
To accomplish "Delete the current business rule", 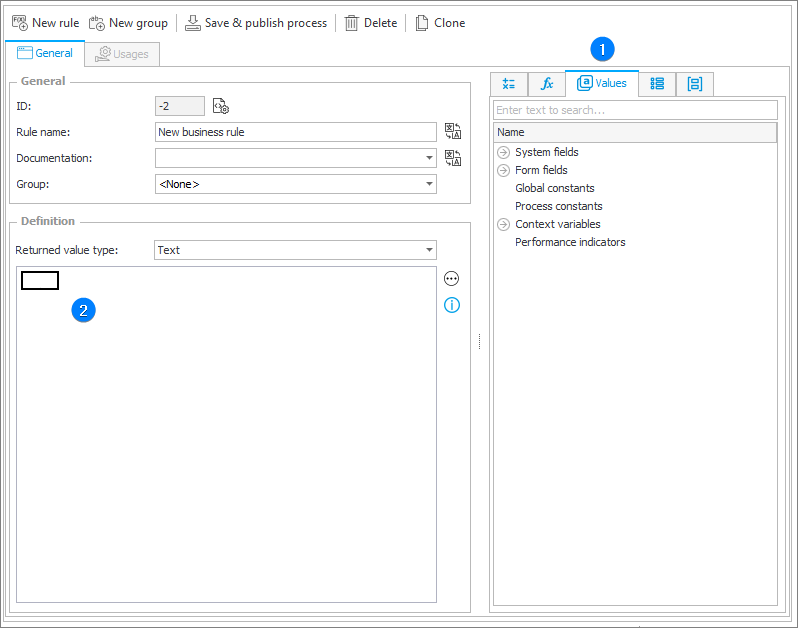I will (x=371, y=23).
